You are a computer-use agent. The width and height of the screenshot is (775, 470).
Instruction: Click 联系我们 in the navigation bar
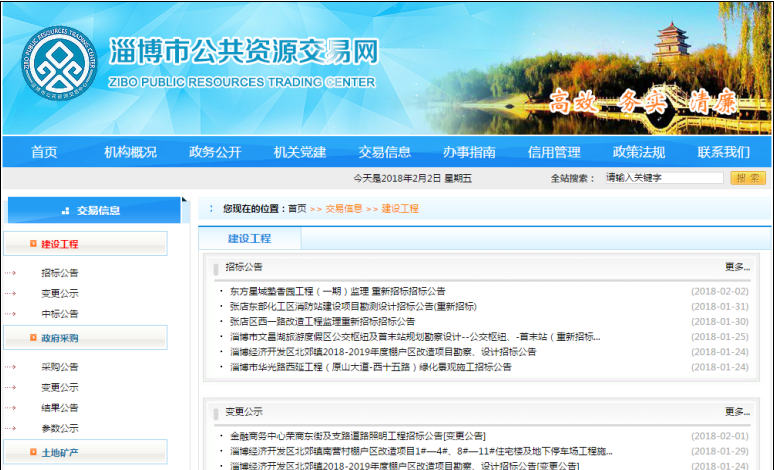724,152
